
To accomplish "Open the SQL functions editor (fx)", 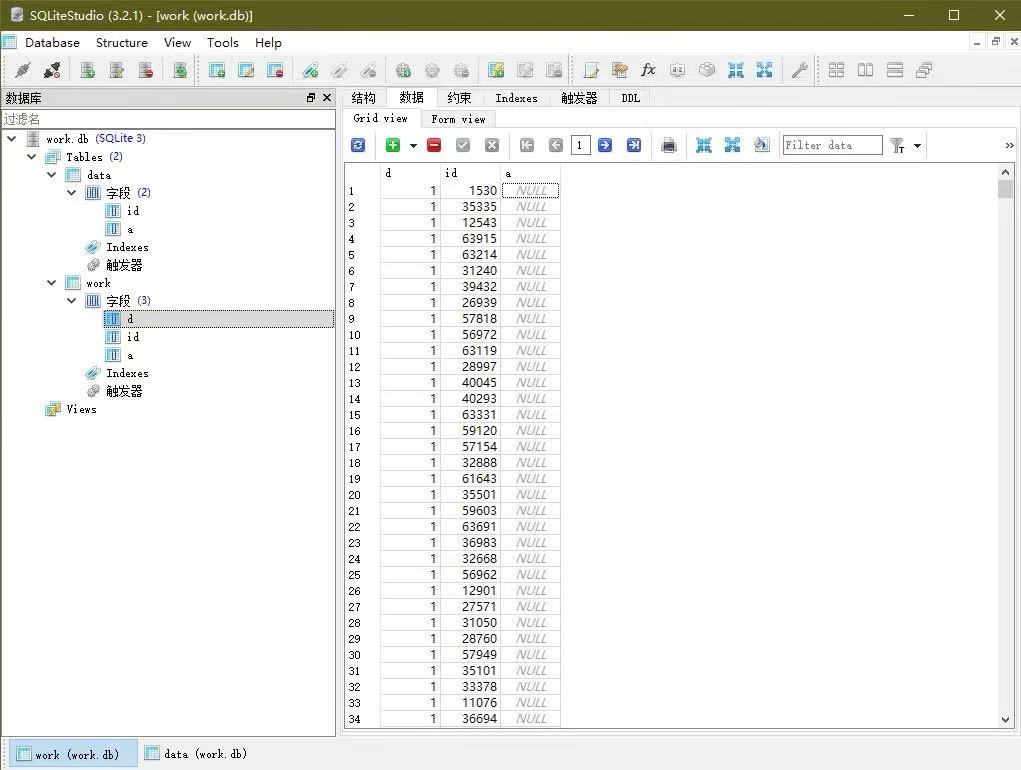I will 648,70.
